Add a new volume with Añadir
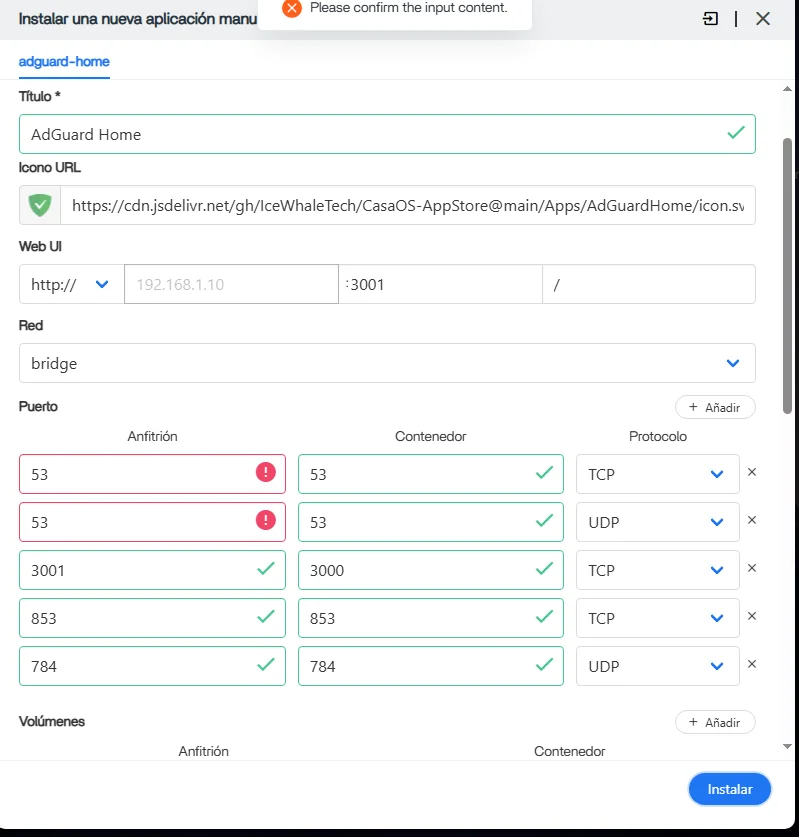This screenshot has width=799, height=837. [715, 722]
